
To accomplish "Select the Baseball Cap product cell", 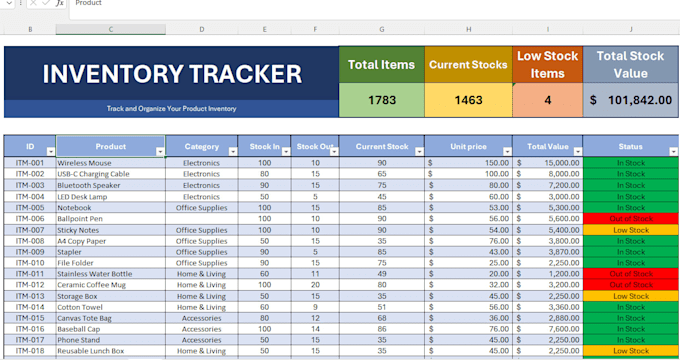I will (x=111, y=329).
